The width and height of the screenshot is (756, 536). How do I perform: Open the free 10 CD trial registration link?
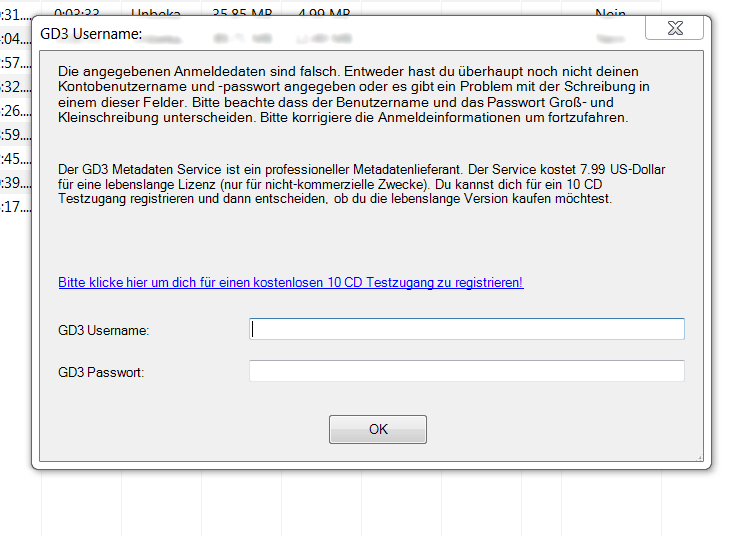coord(291,282)
